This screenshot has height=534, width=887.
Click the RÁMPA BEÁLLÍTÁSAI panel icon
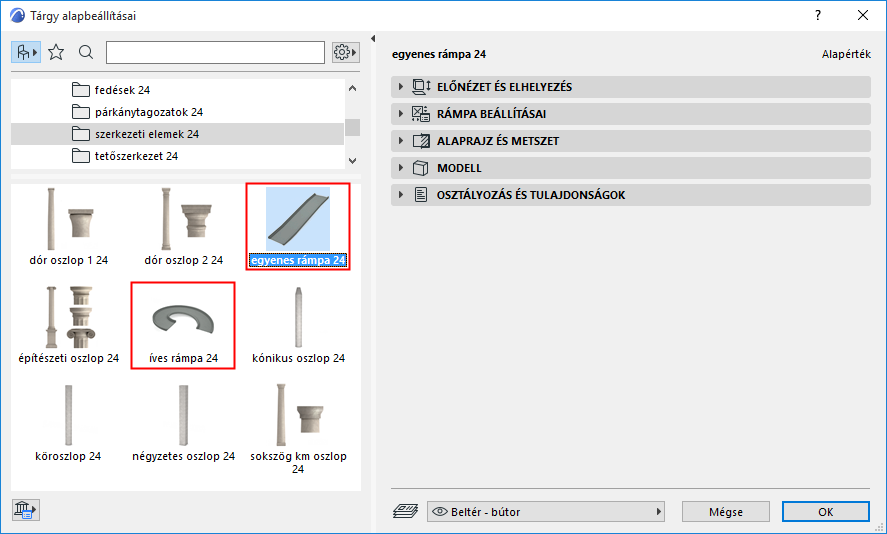click(421, 114)
